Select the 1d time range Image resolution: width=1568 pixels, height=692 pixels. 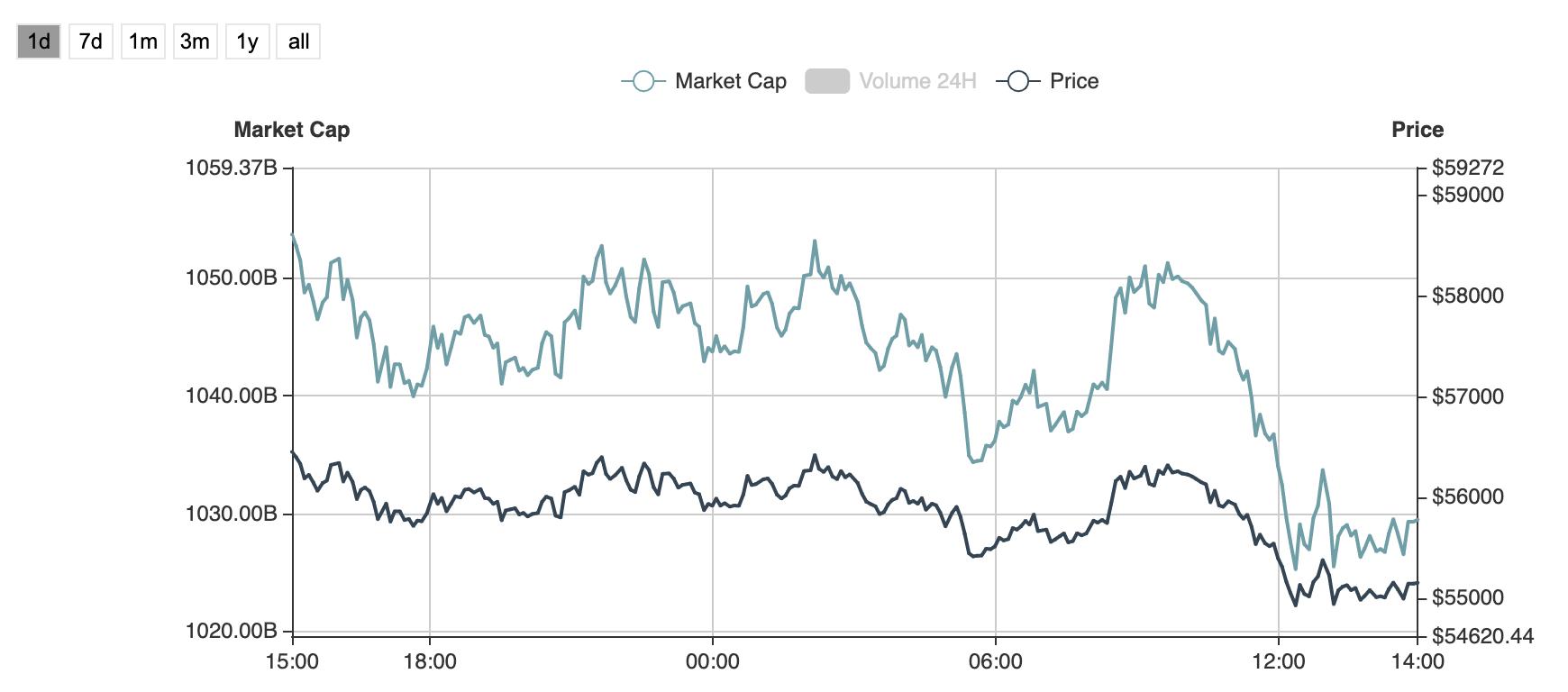[39, 41]
